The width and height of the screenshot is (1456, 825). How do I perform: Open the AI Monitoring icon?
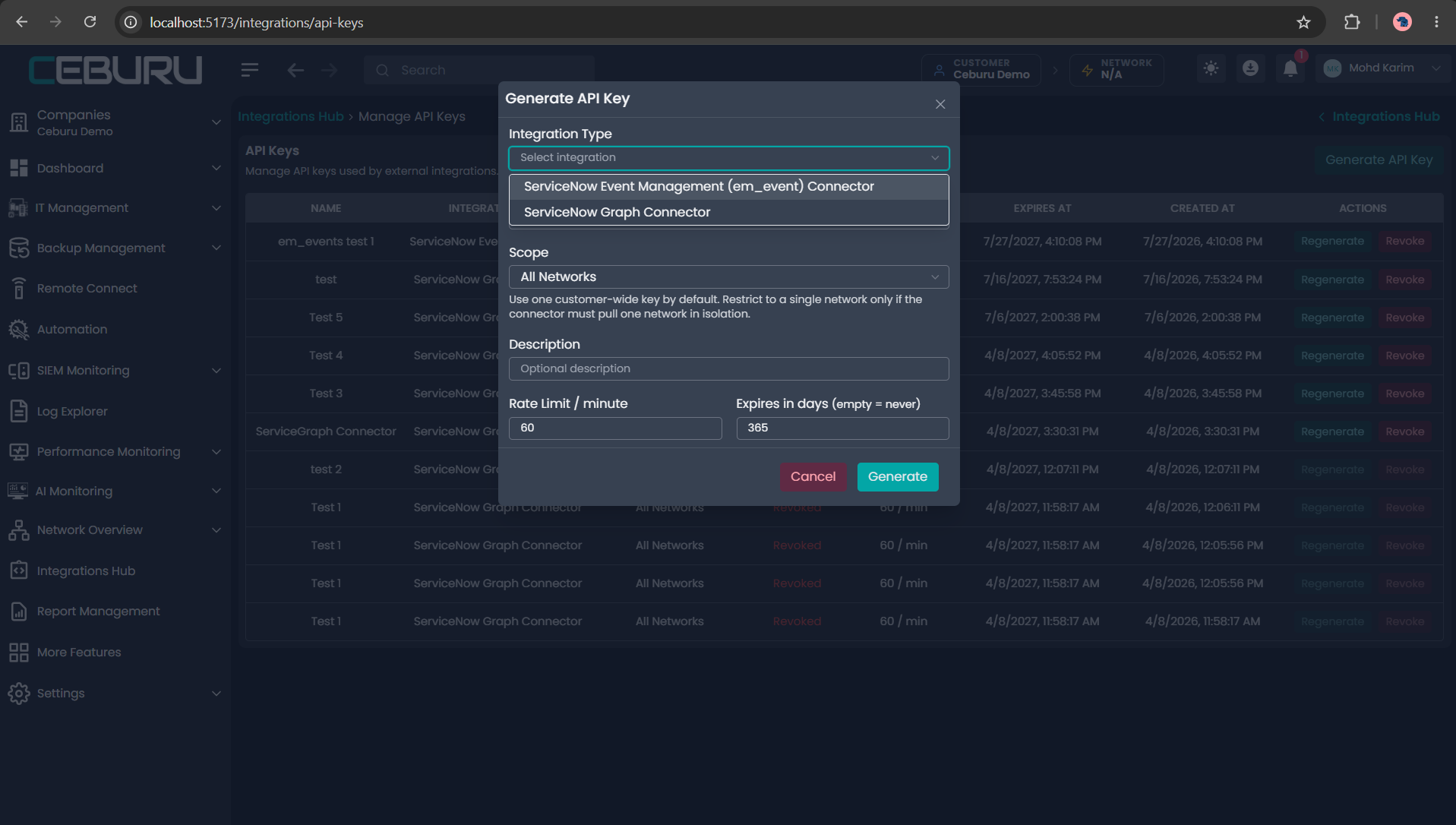point(18,491)
